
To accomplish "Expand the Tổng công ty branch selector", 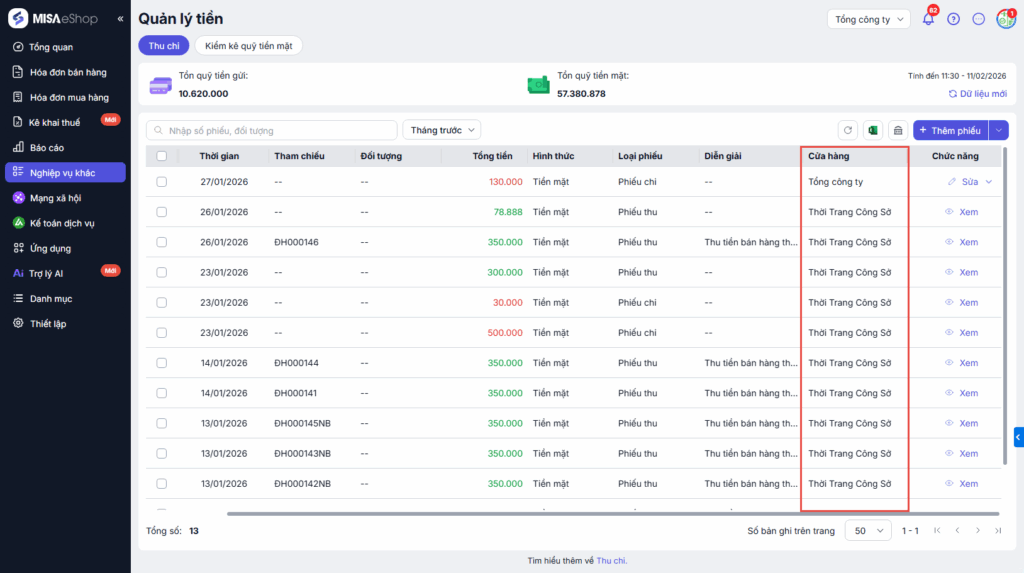I will pyautogui.click(x=868, y=19).
